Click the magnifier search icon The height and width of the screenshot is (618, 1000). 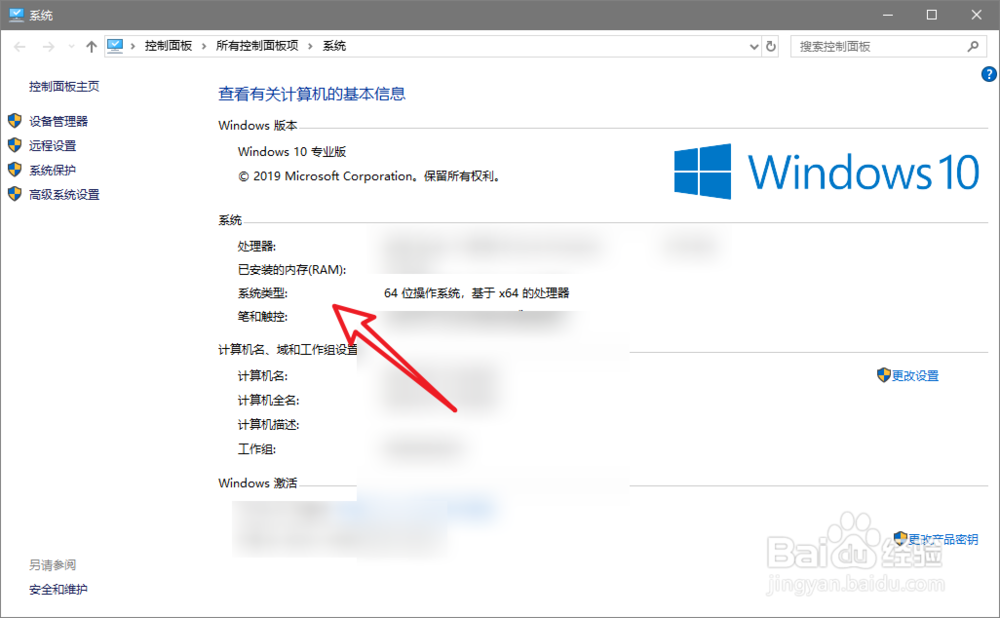click(973, 47)
